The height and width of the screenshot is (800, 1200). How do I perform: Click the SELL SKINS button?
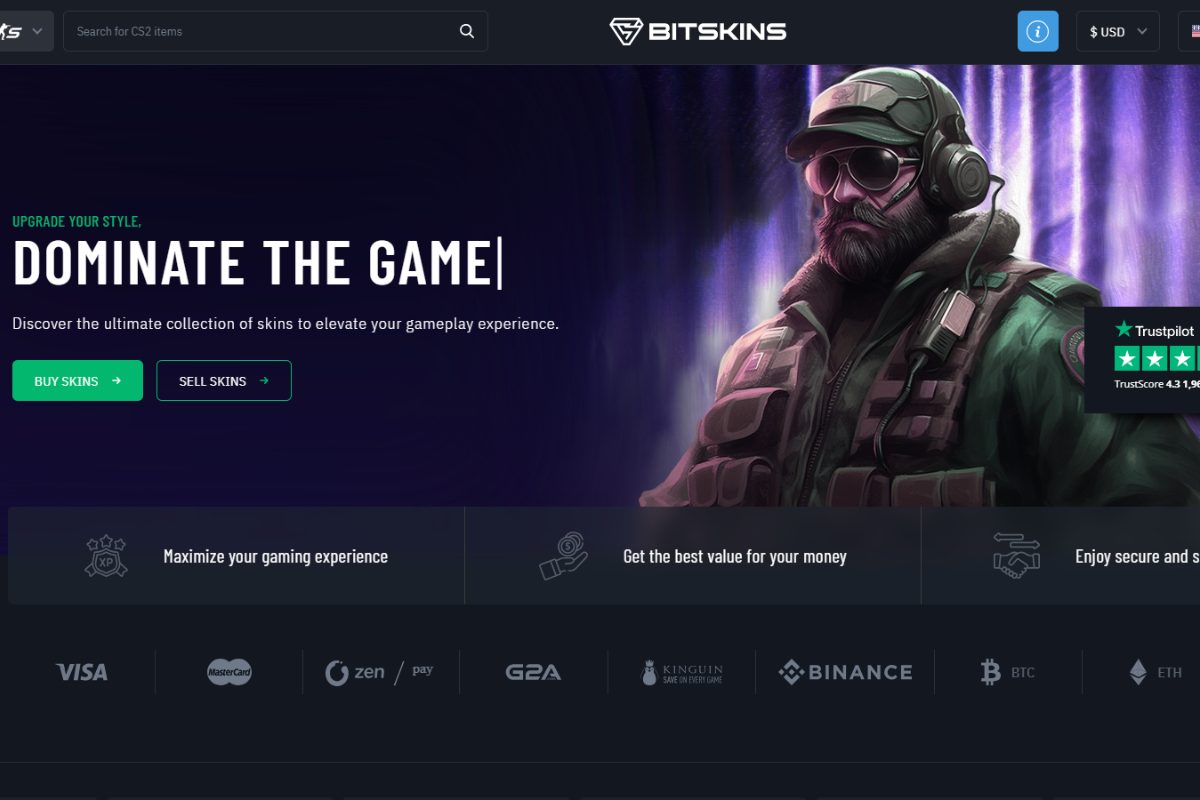[223, 380]
